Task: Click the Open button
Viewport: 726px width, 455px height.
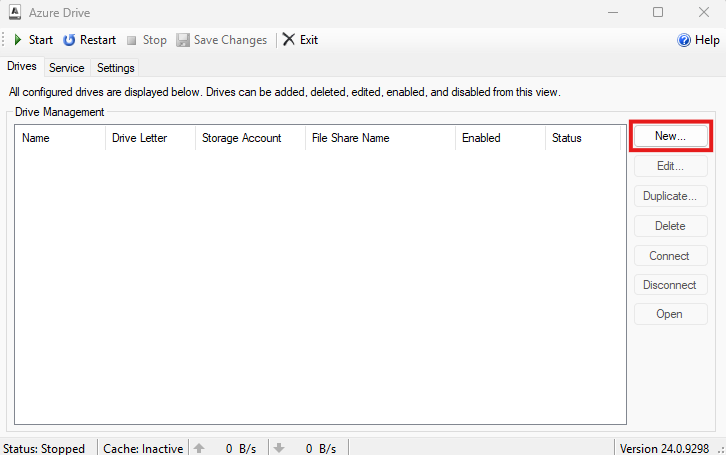Action: click(670, 314)
